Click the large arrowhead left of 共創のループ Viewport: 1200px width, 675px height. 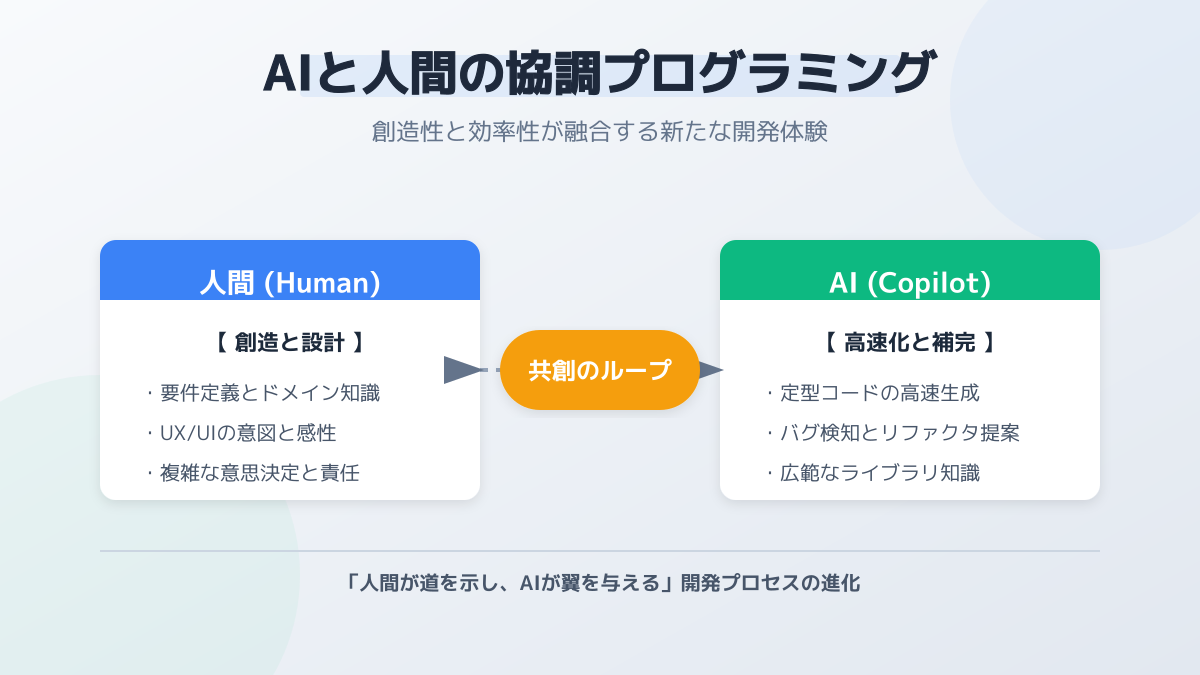461,370
